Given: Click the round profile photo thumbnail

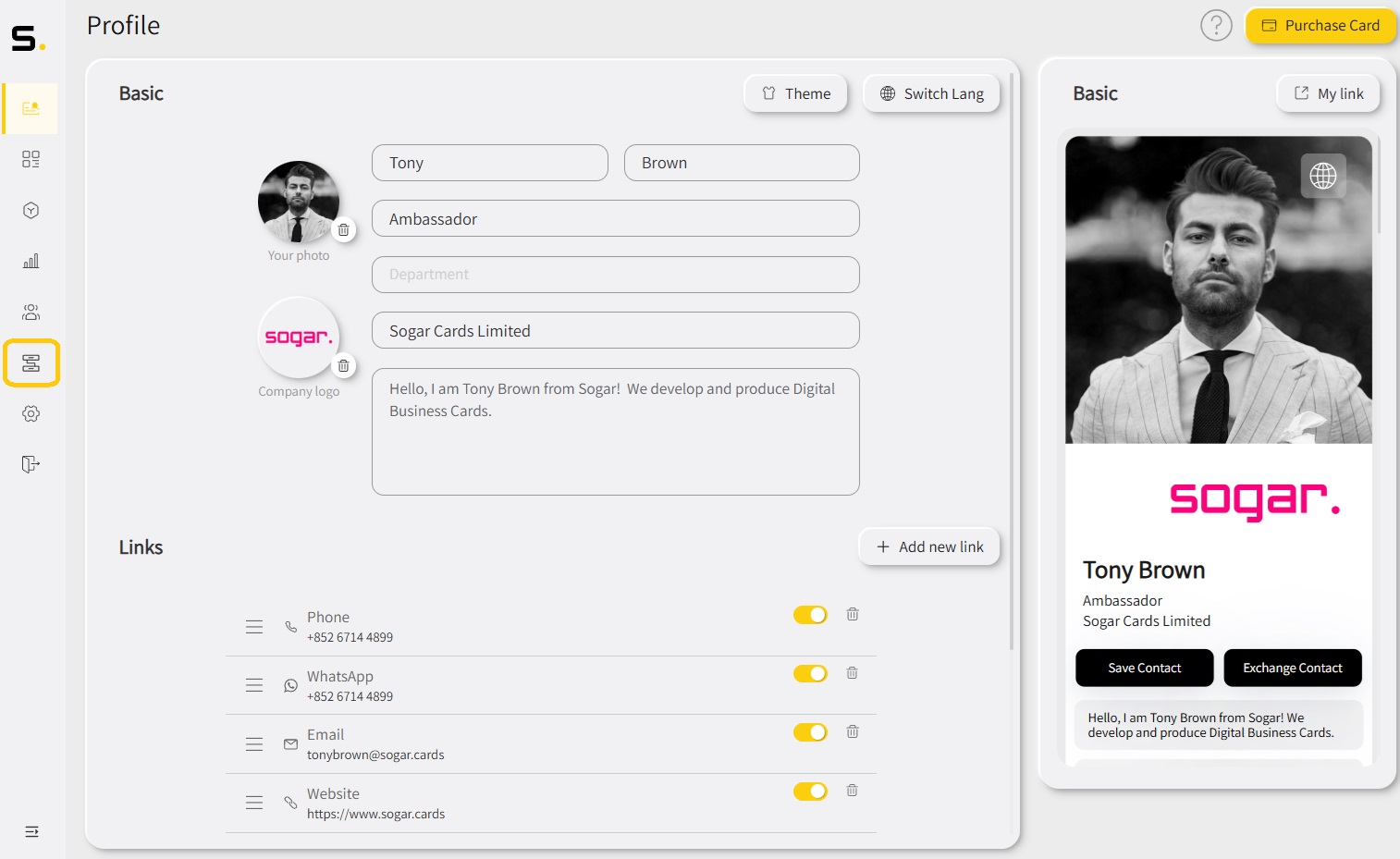Looking at the screenshot, I should tap(299, 202).
